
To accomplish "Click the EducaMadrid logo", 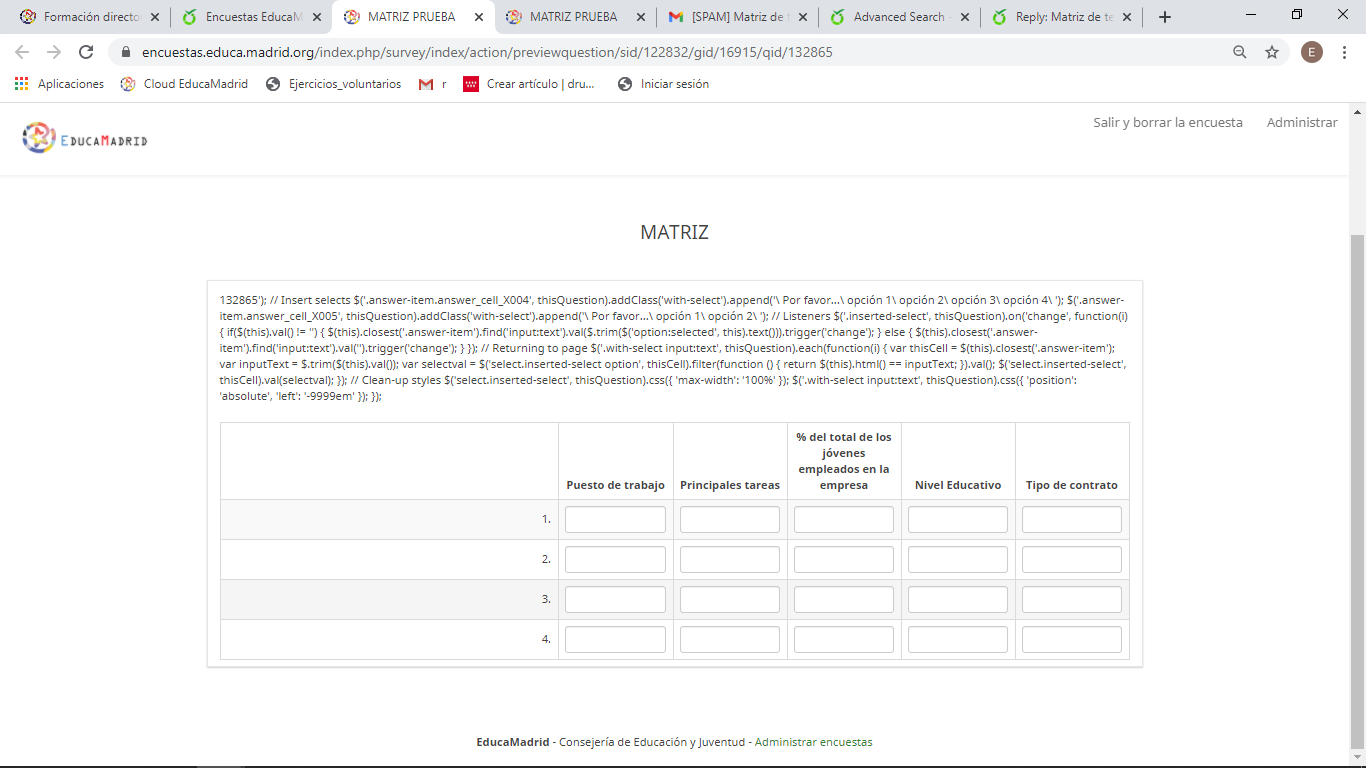I will point(85,138).
